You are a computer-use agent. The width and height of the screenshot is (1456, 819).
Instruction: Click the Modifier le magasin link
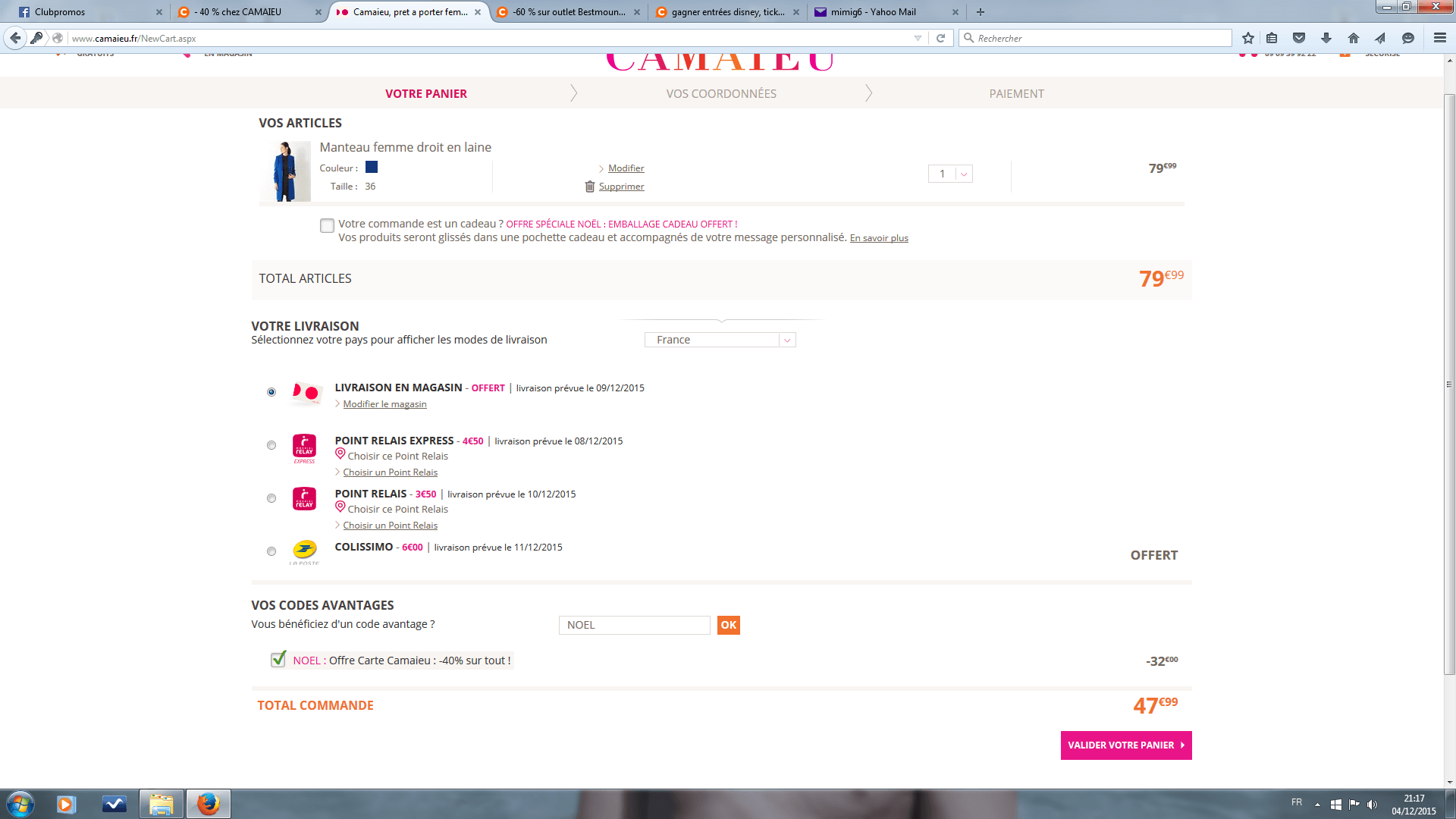(384, 404)
